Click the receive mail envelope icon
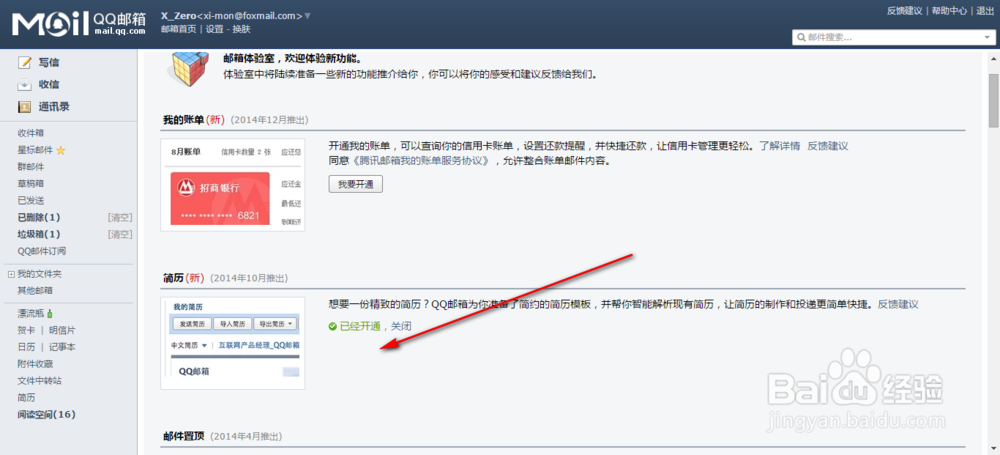Image resolution: width=1000 pixels, height=455 pixels. (x=24, y=85)
